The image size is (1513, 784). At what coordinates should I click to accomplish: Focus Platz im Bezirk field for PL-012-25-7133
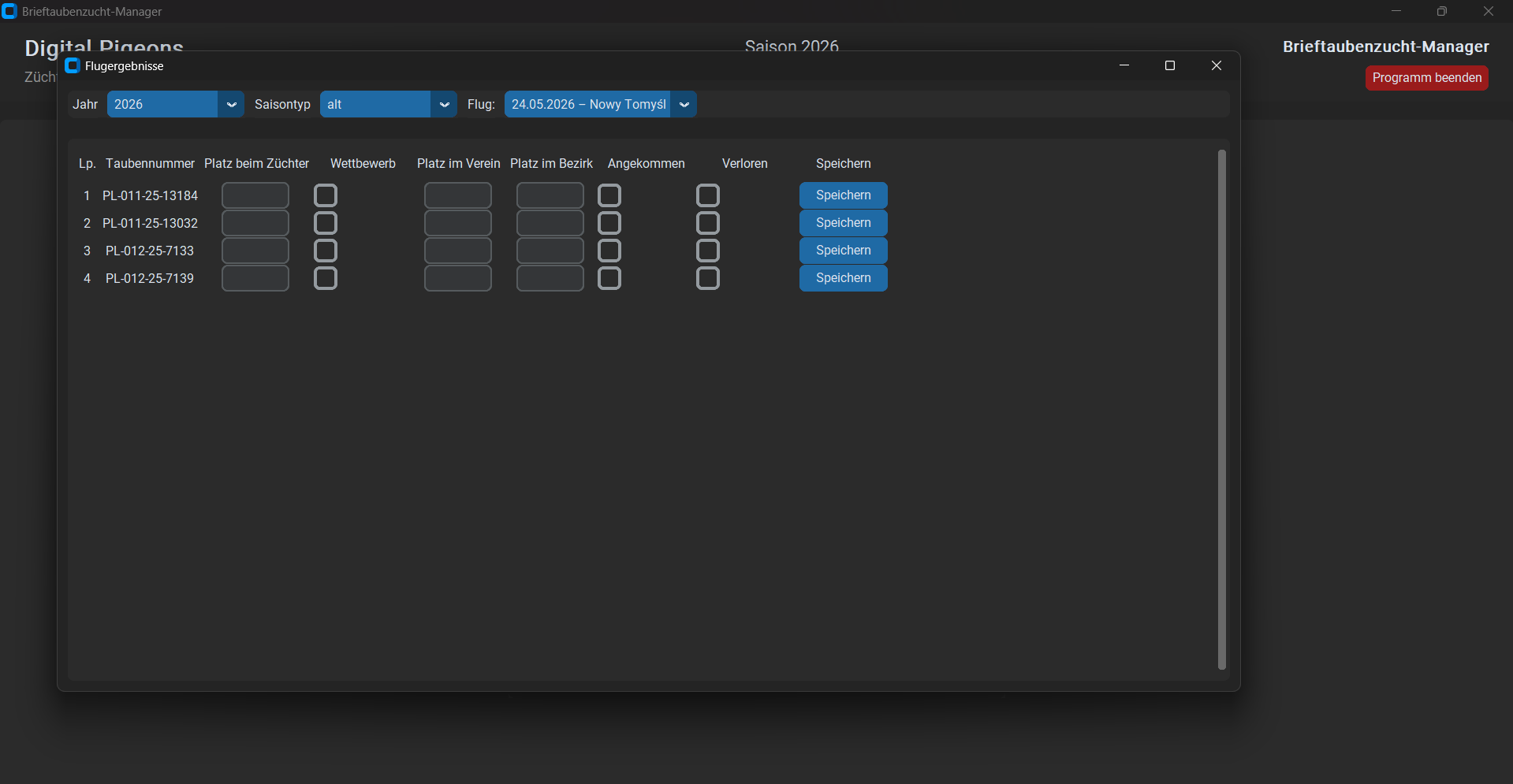(x=550, y=251)
